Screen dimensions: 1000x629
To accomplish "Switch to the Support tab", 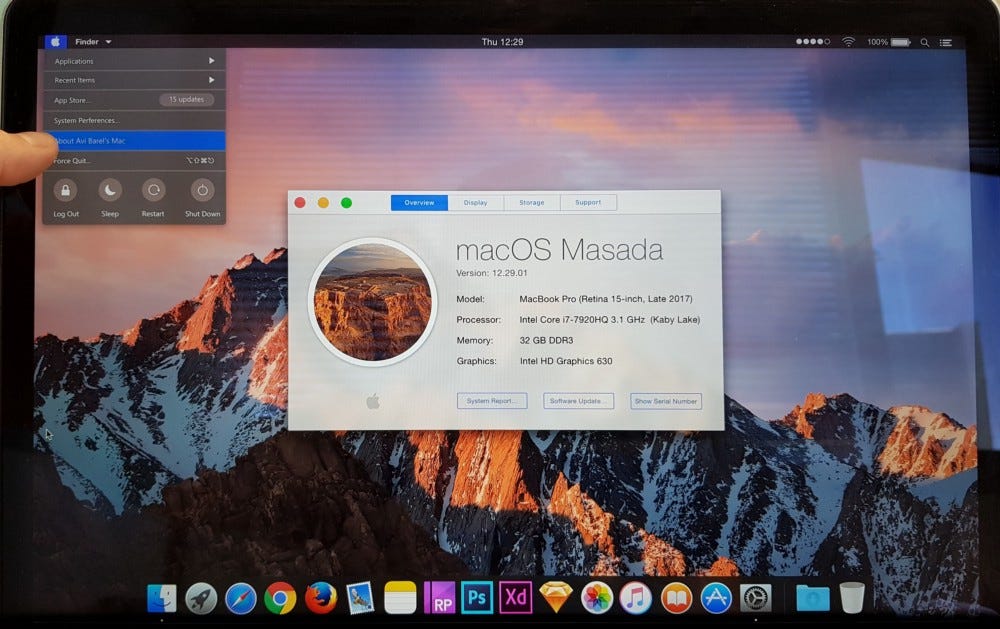I will click(x=588, y=202).
